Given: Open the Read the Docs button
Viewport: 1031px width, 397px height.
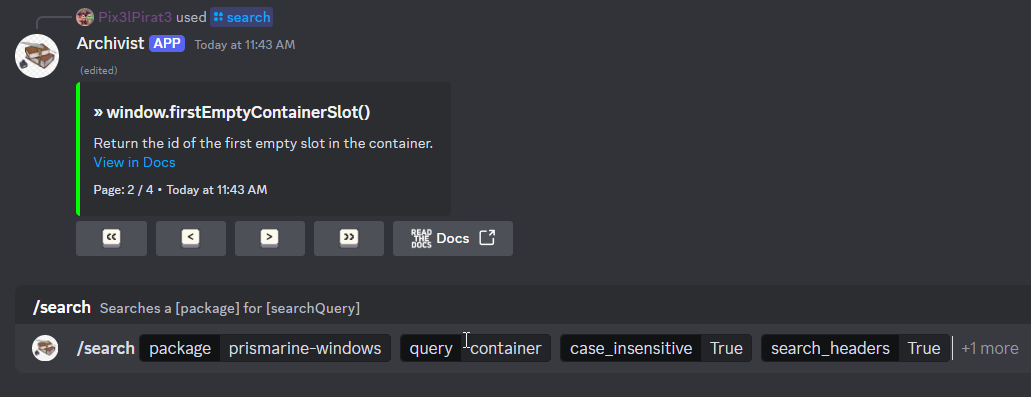Looking at the screenshot, I should [452, 238].
